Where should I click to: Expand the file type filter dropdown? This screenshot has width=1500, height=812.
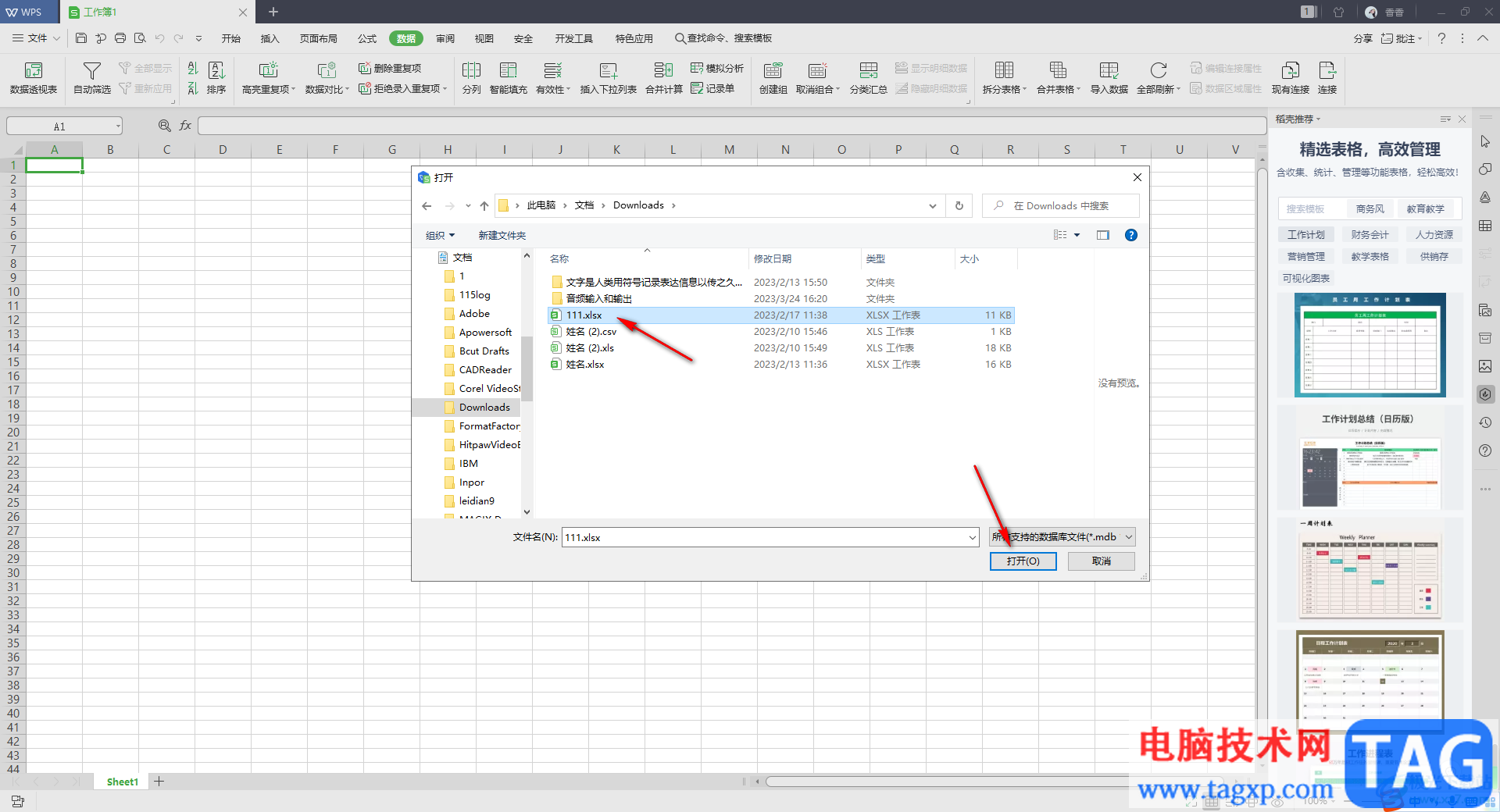(1129, 537)
